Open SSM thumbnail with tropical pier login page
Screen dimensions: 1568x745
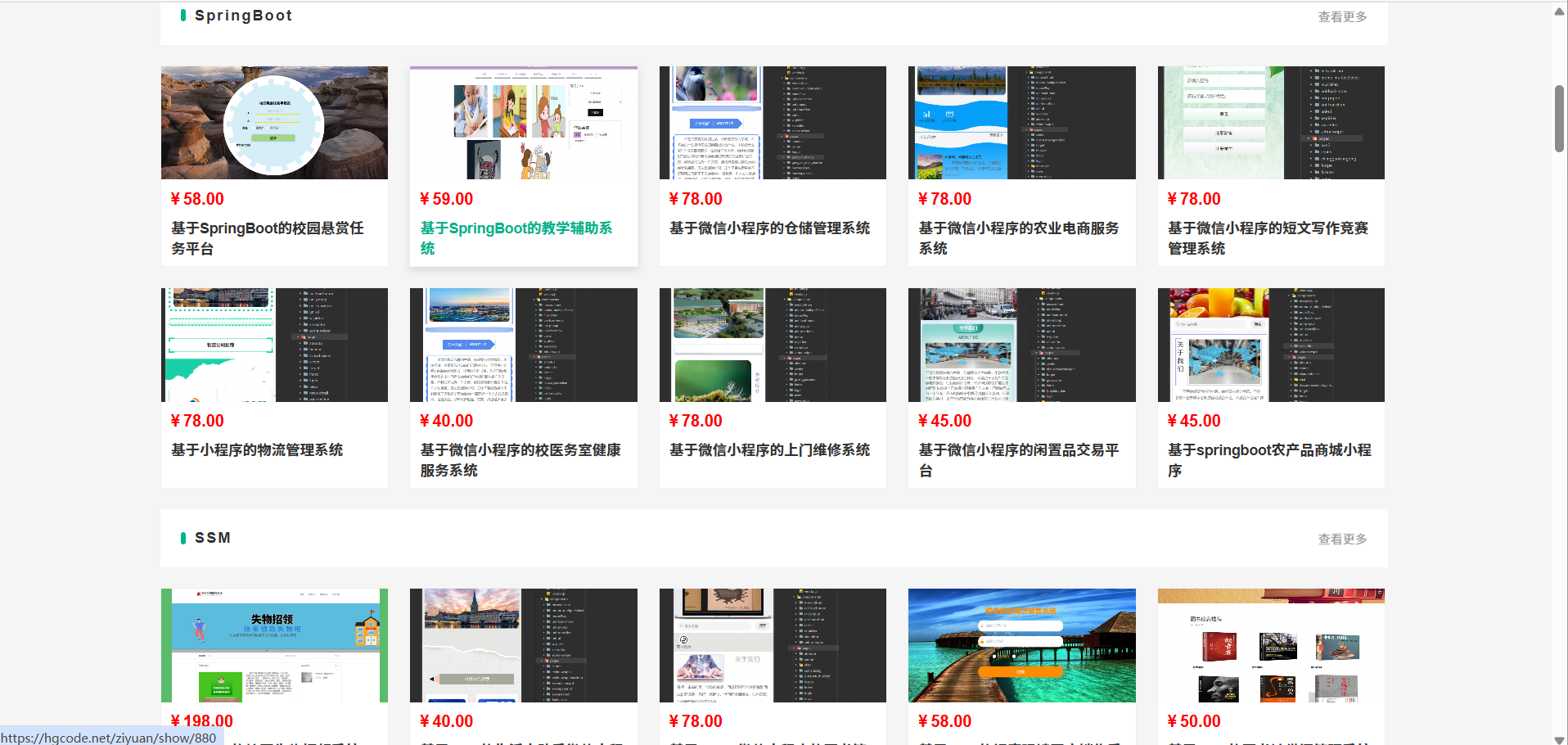click(x=1022, y=645)
